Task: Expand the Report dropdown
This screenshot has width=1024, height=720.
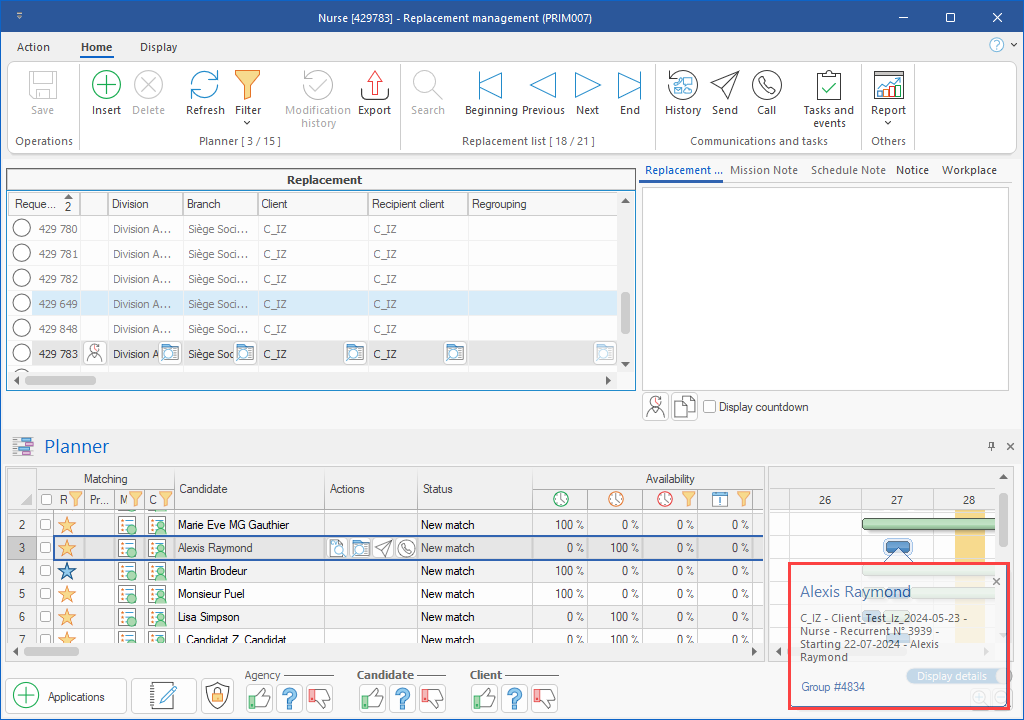Action: [x=888, y=122]
